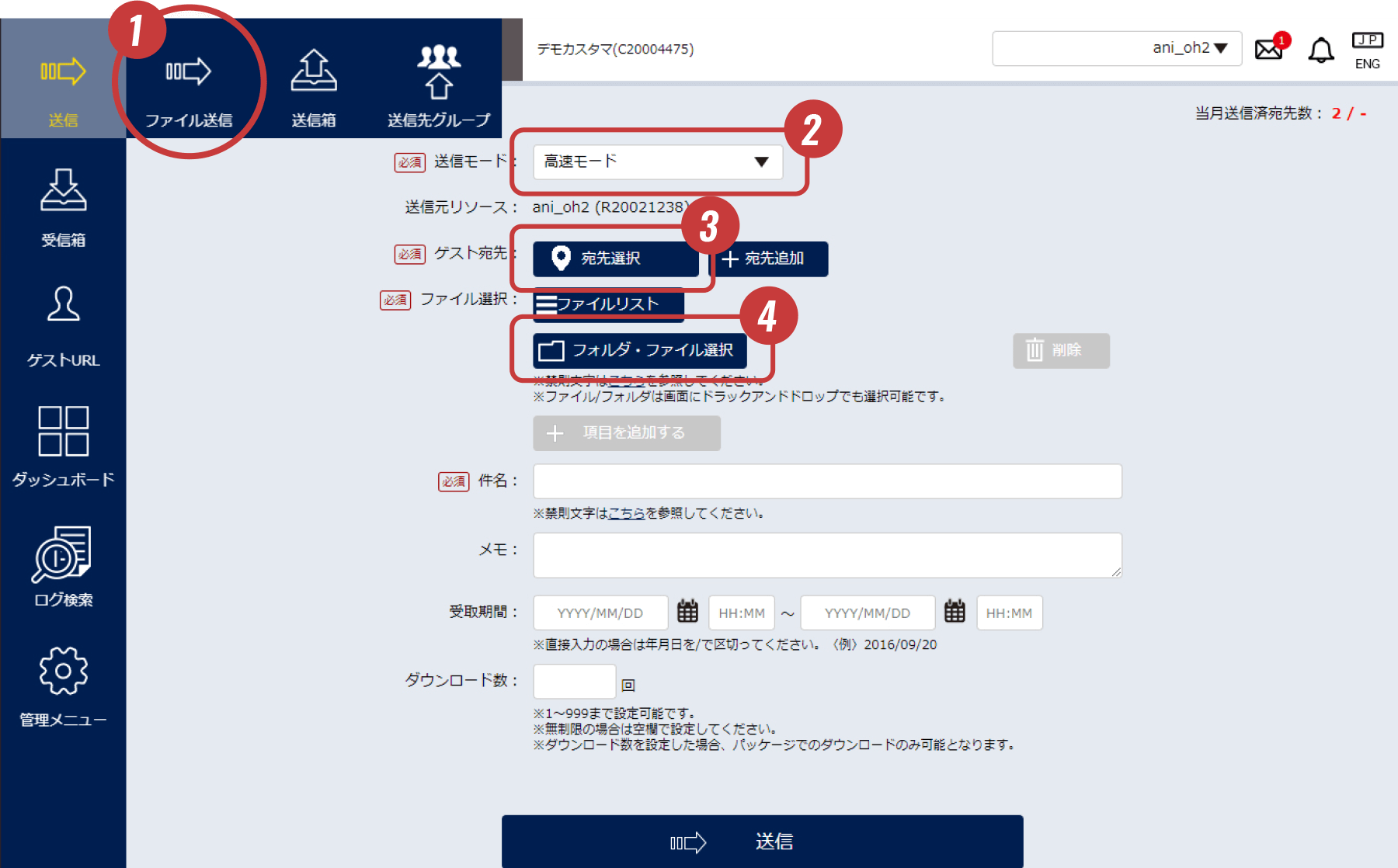Select デモカスタマ(C20004475) header text
The image size is (1398, 868).
[615, 49]
